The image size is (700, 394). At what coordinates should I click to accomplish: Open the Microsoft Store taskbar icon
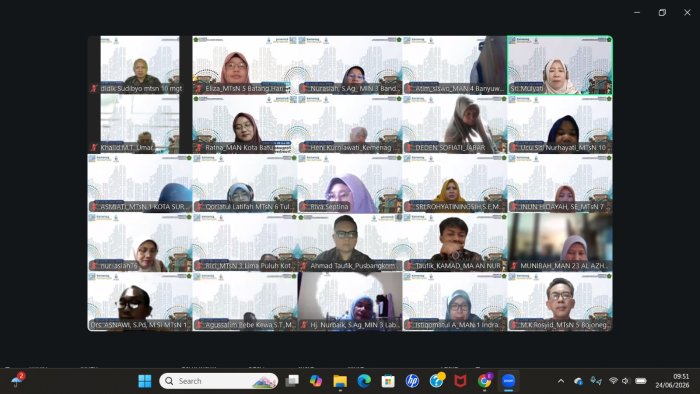pos(388,381)
